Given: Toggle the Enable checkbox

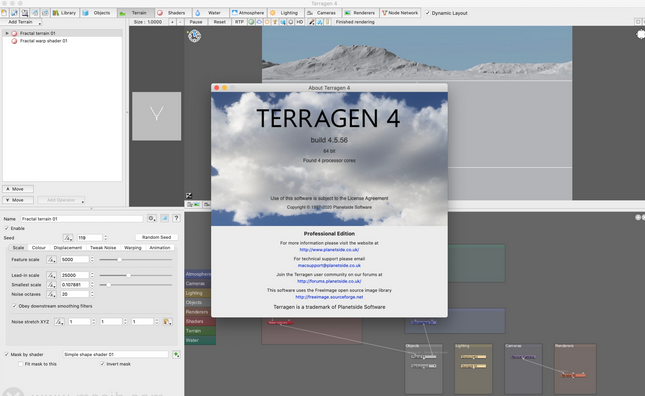Looking at the screenshot, I should [x=7, y=228].
